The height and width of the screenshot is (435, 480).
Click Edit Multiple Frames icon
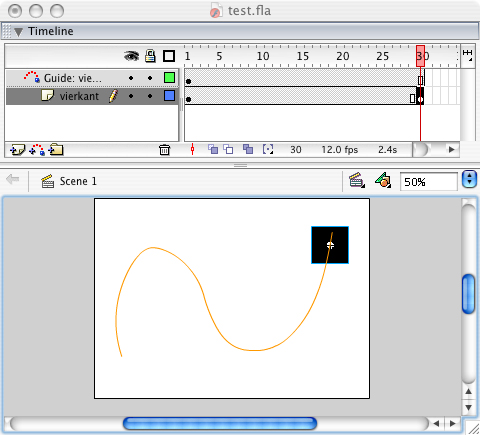tap(248, 149)
